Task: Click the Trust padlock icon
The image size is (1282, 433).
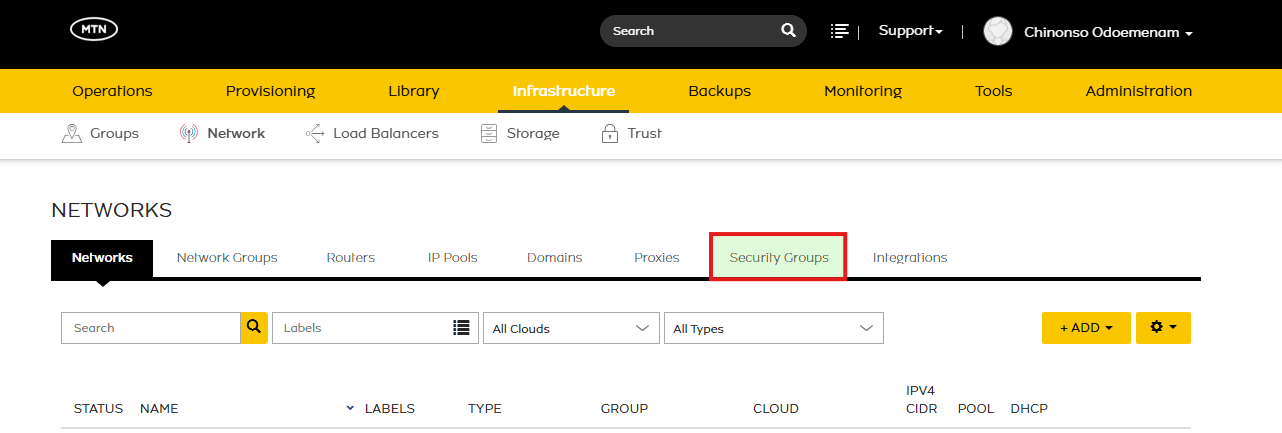Action: coord(609,133)
